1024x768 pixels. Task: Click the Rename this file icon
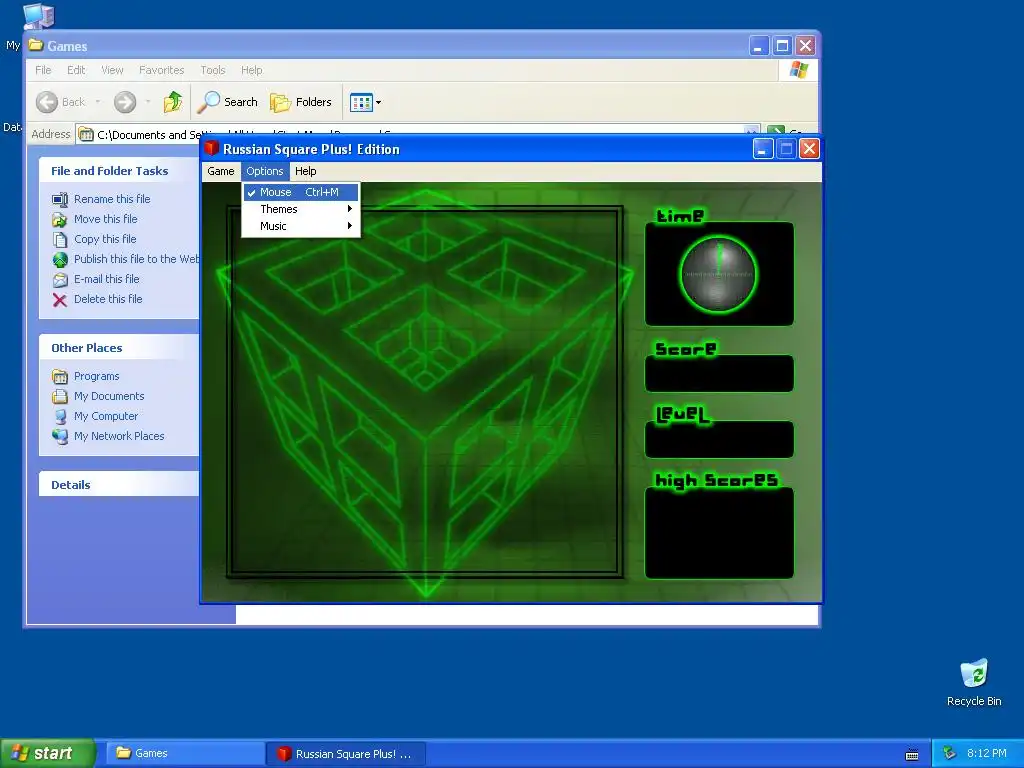coord(60,200)
